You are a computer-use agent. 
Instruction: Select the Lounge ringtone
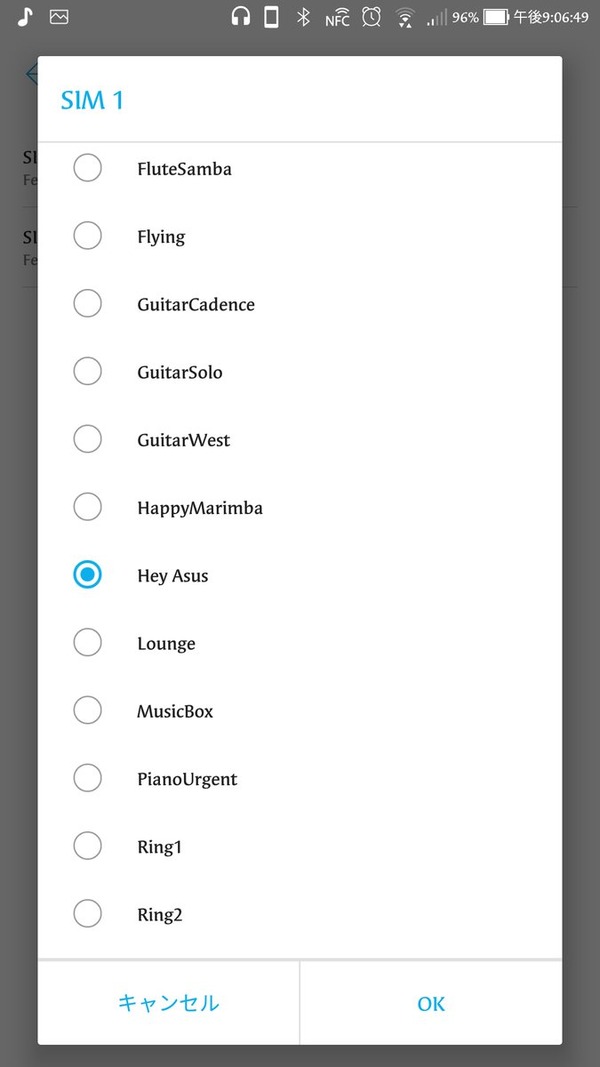click(299, 643)
